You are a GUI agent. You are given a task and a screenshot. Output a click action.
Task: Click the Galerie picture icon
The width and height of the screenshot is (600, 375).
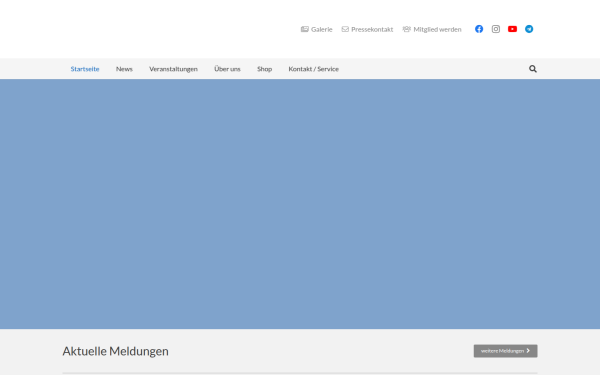[x=305, y=29]
